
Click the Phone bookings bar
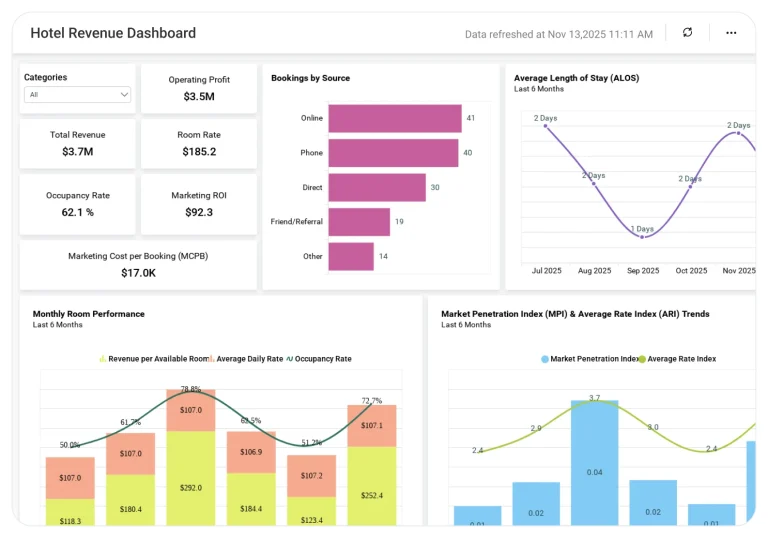pyautogui.click(x=393, y=153)
